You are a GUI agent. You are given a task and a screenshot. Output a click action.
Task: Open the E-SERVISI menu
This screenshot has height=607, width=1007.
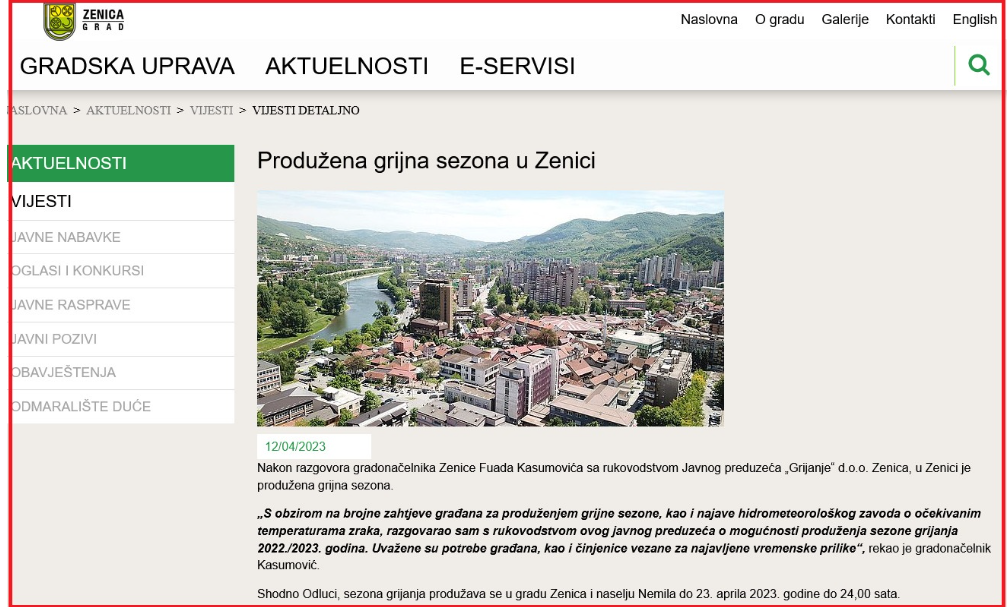tap(517, 66)
